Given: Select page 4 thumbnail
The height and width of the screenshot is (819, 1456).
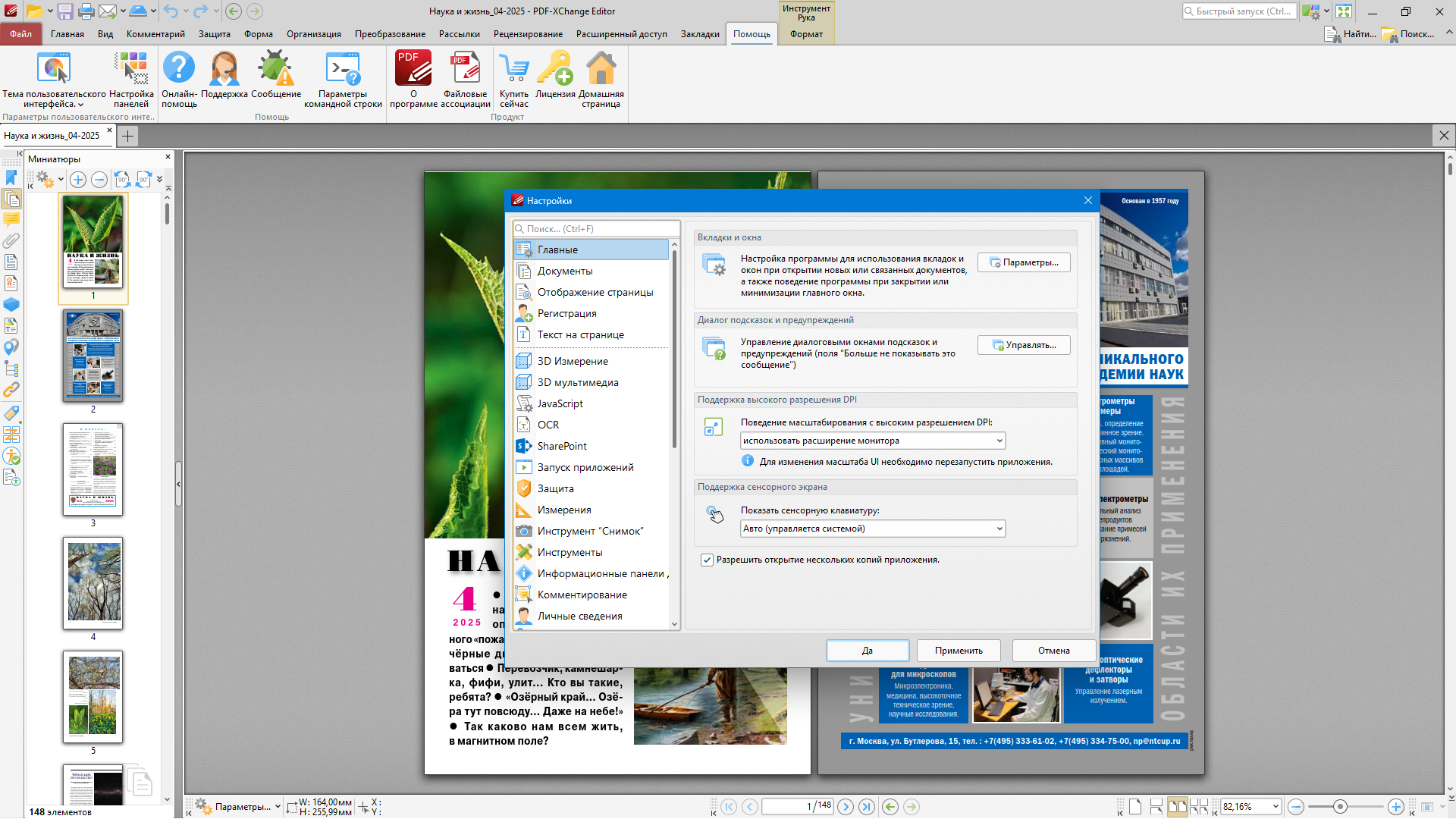Looking at the screenshot, I should pos(93,584).
